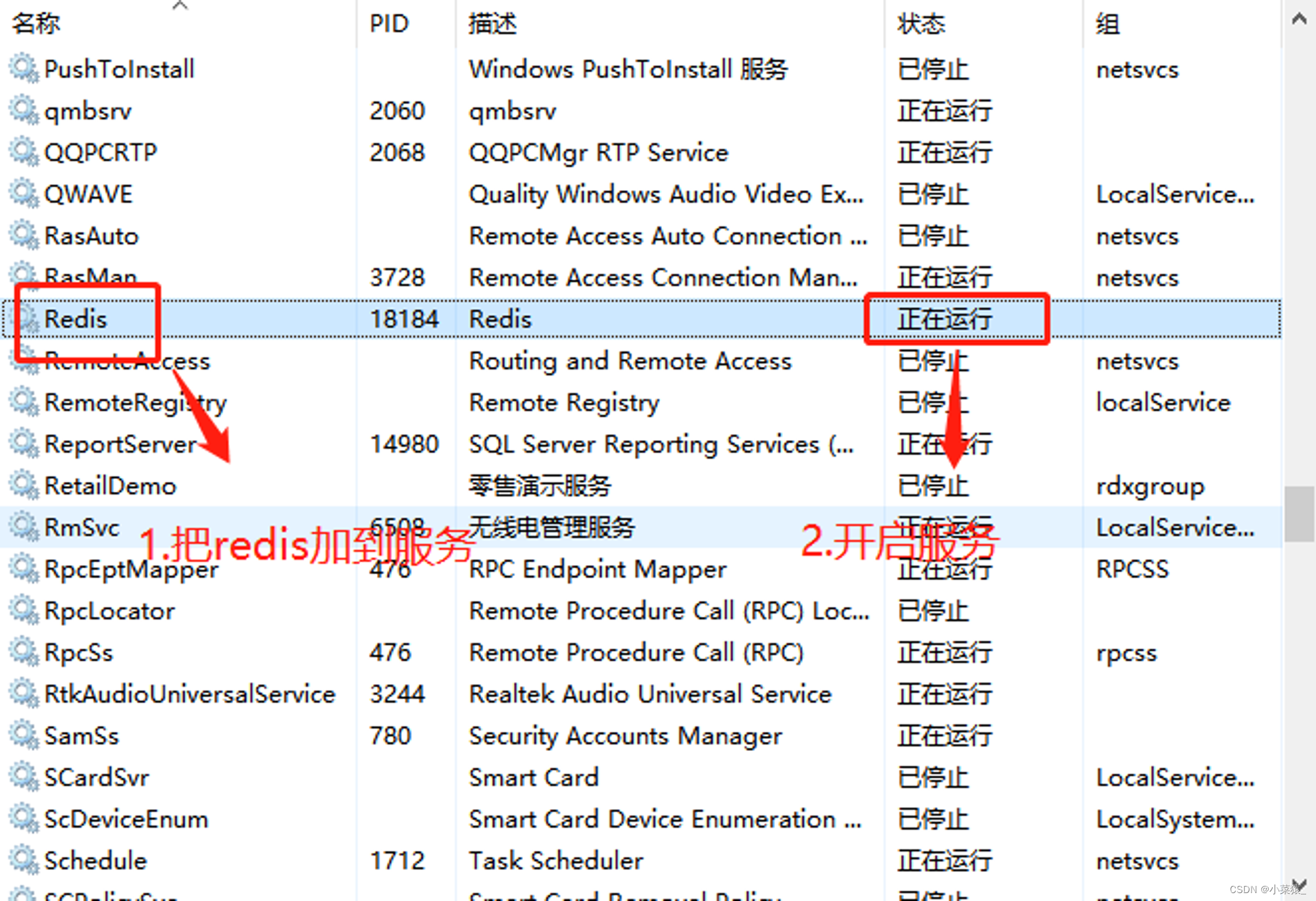1316x901 pixels.
Task: Click the vertical scrollbar thumb
Action: point(1299,514)
